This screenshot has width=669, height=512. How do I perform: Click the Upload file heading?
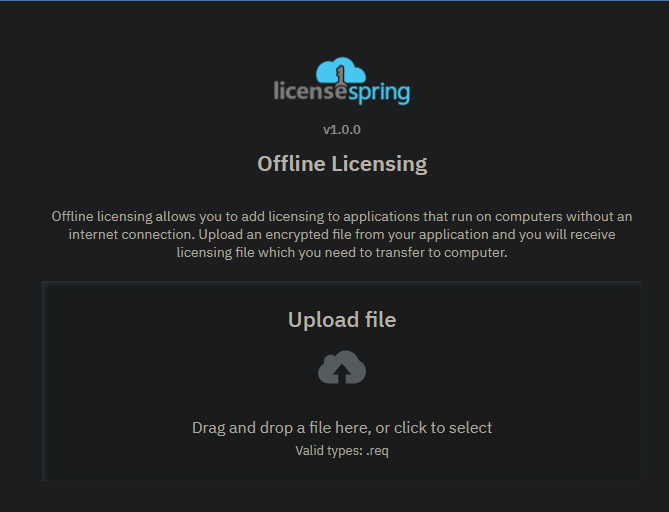342,320
